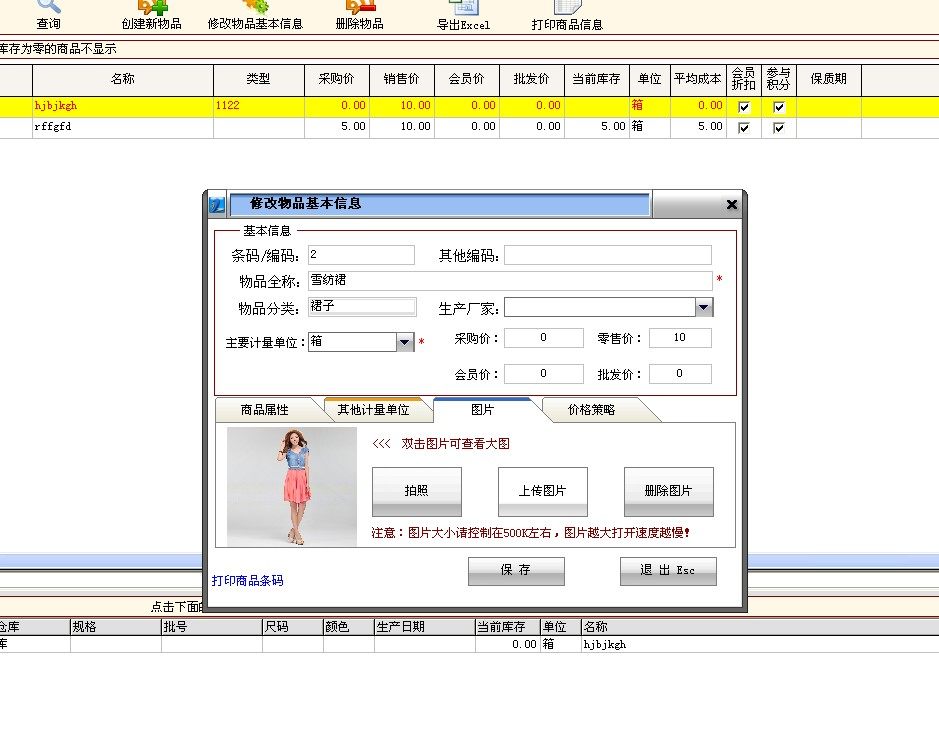Expand the 生产厂家 manufacturer dropdown
The height and width of the screenshot is (731, 939).
(705, 306)
